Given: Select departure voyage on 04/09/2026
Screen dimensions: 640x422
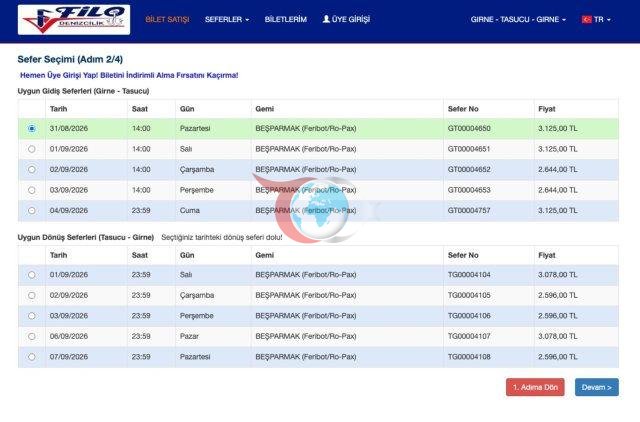Looking at the screenshot, I should (32, 211).
